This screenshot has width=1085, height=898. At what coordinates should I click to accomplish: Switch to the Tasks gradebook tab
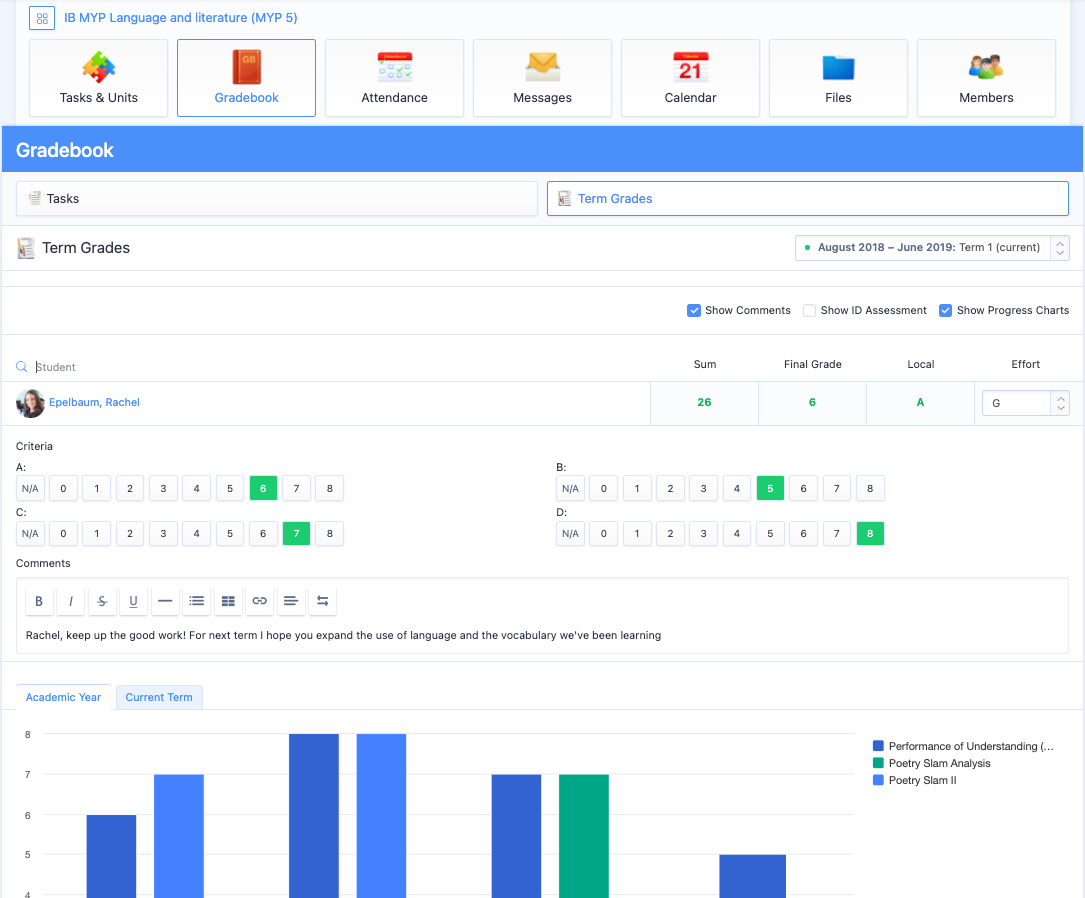(277, 198)
